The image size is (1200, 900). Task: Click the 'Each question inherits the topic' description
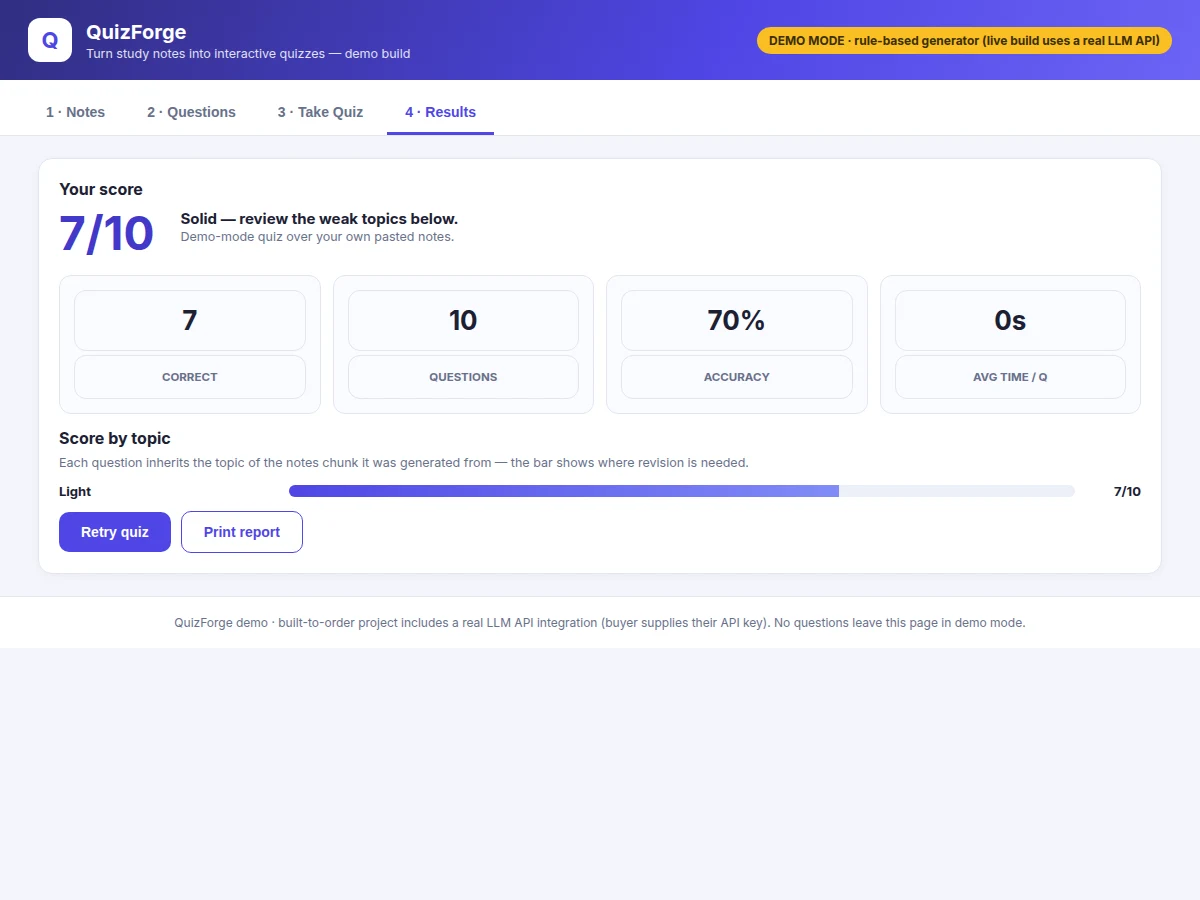[x=404, y=463]
